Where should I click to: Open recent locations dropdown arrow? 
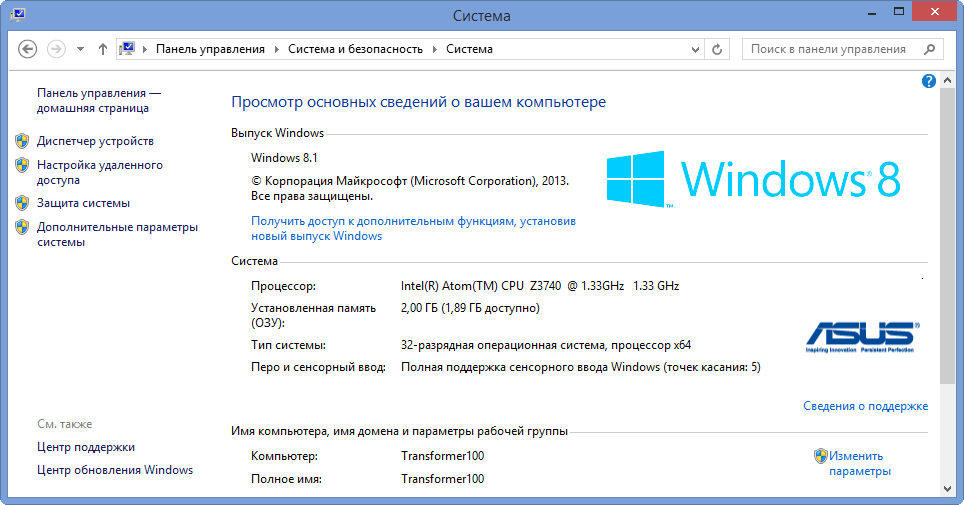tap(81, 49)
